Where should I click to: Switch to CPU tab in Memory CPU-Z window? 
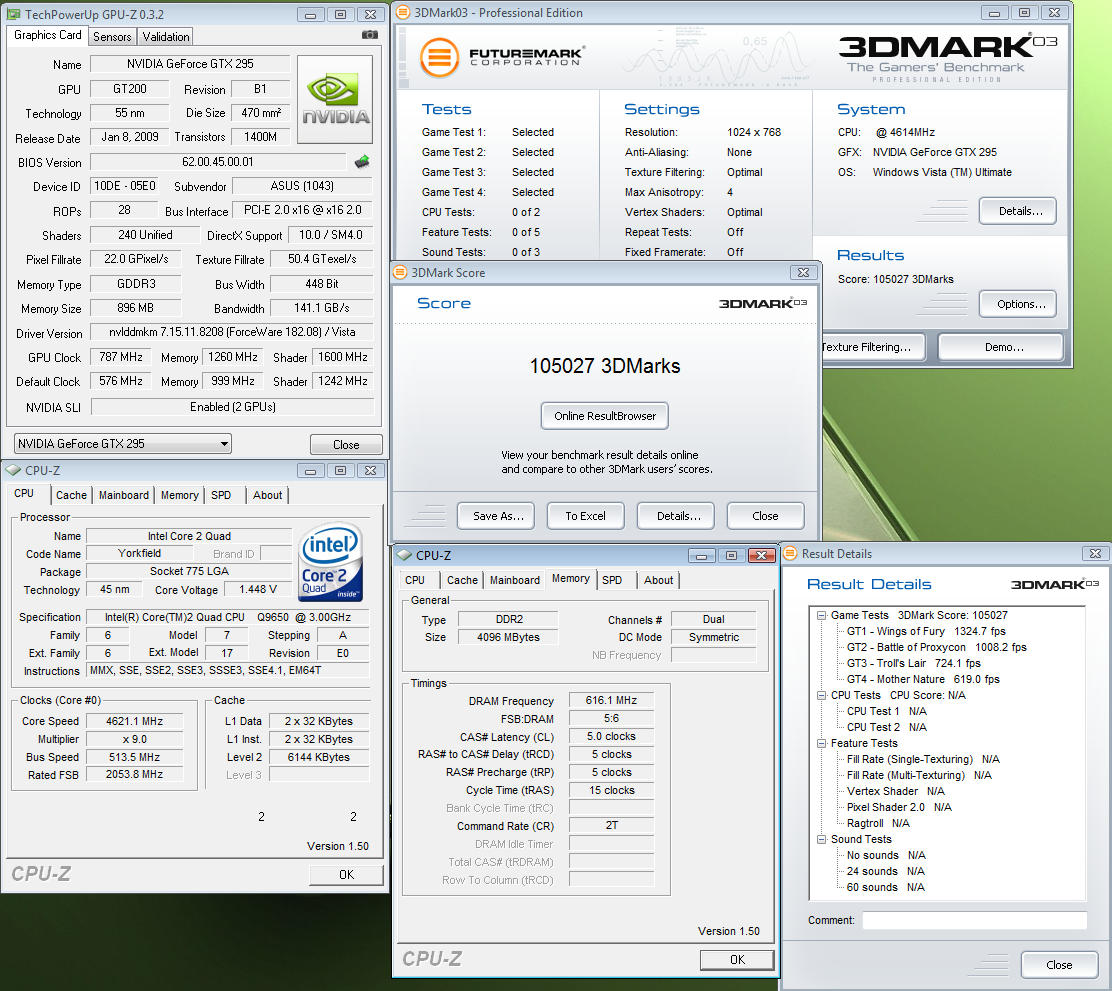(415, 580)
